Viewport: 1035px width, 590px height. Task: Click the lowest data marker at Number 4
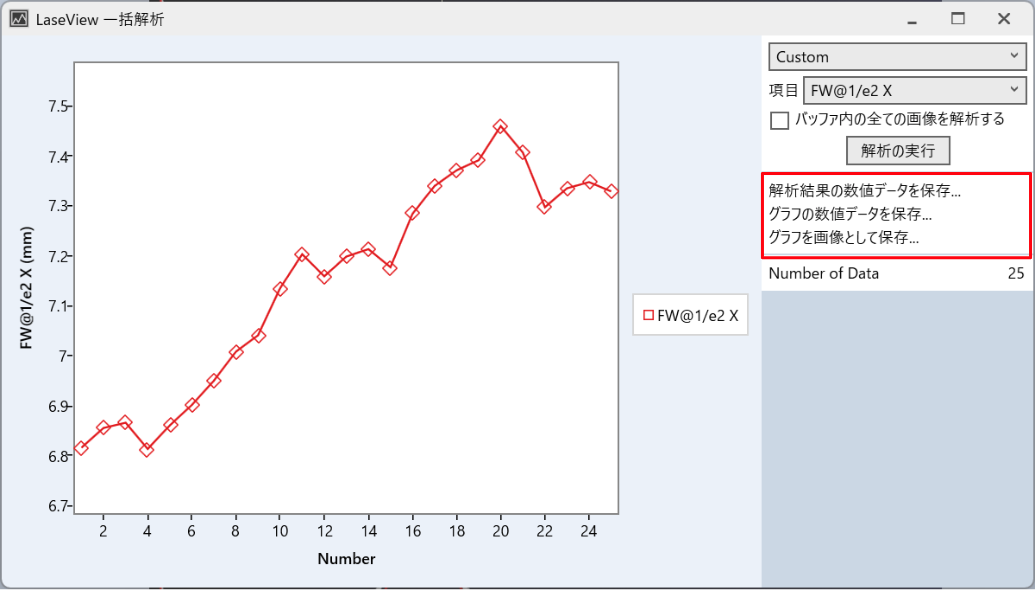point(147,450)
